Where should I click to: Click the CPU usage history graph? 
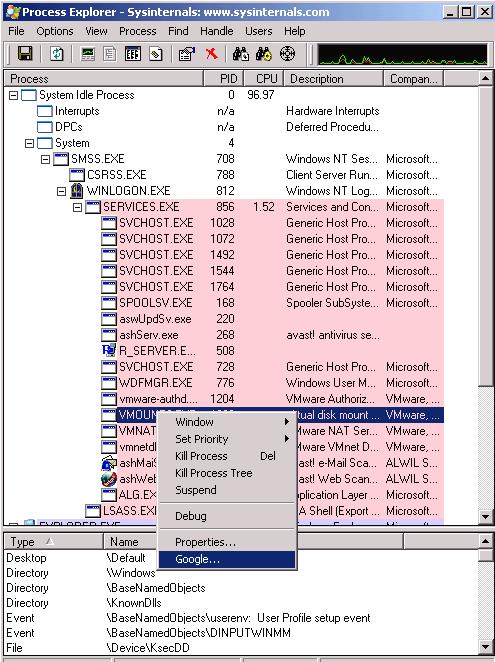coord(402,54)
